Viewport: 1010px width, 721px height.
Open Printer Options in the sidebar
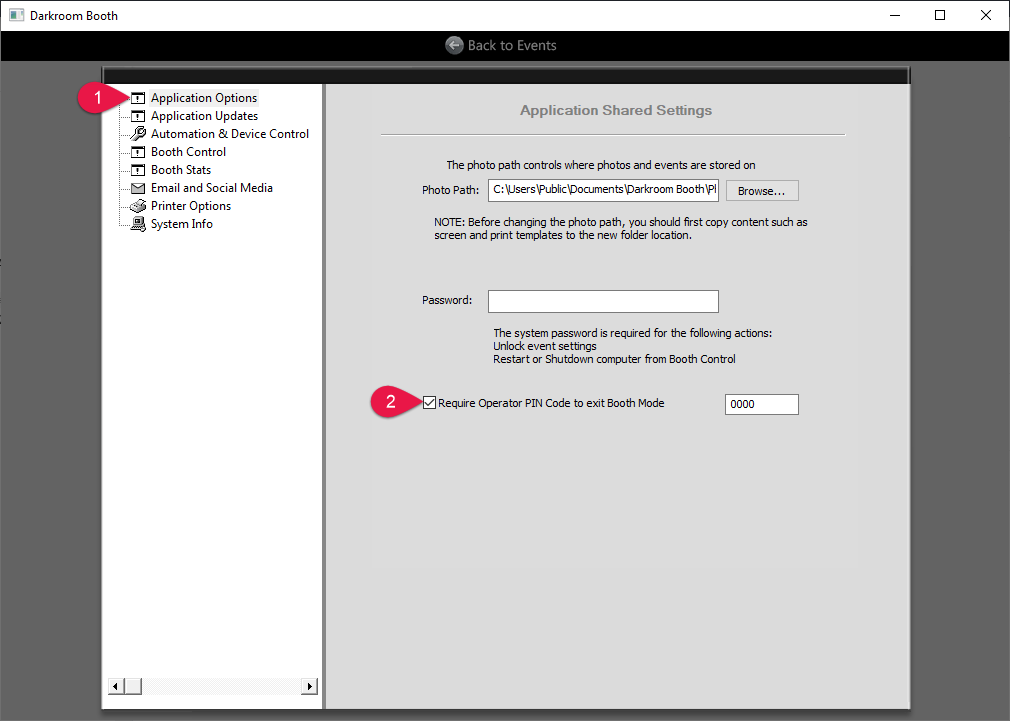coord(191,206)
